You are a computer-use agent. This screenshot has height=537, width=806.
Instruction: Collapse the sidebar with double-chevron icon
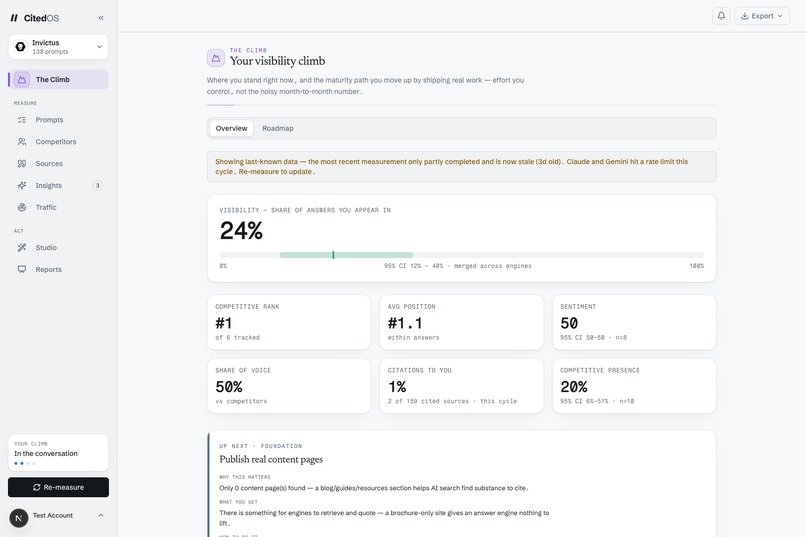[101, 18]
